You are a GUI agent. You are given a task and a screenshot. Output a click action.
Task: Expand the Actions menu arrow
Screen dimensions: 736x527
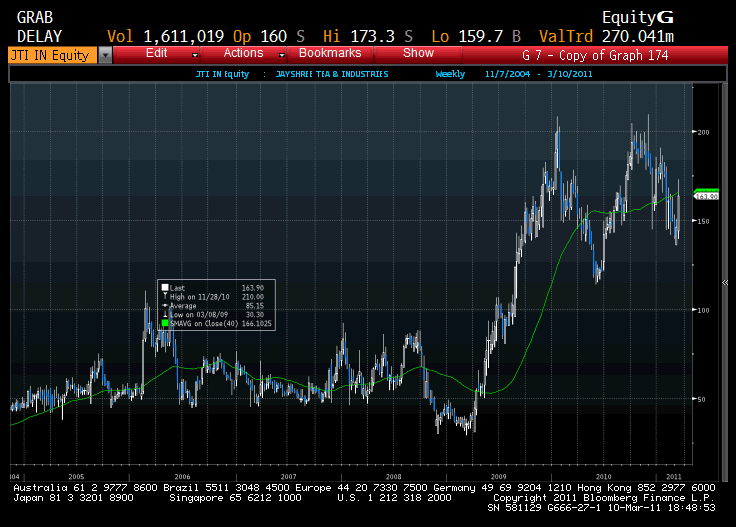click(x=282, y=55)
